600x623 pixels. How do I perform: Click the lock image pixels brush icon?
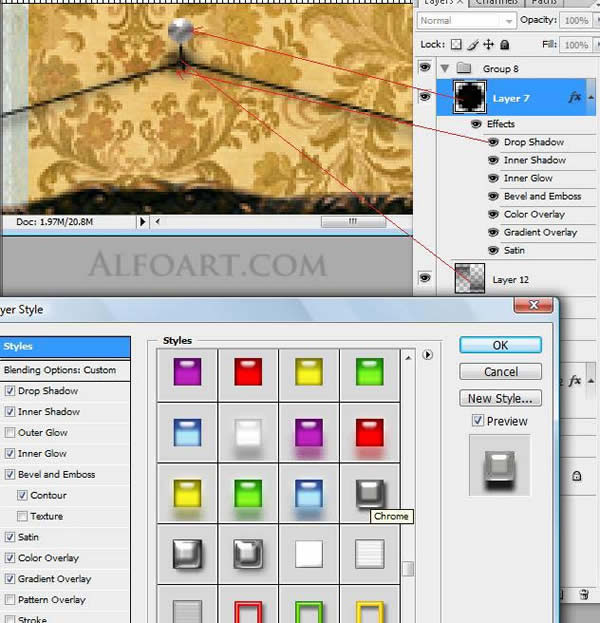tap(472, 45)
